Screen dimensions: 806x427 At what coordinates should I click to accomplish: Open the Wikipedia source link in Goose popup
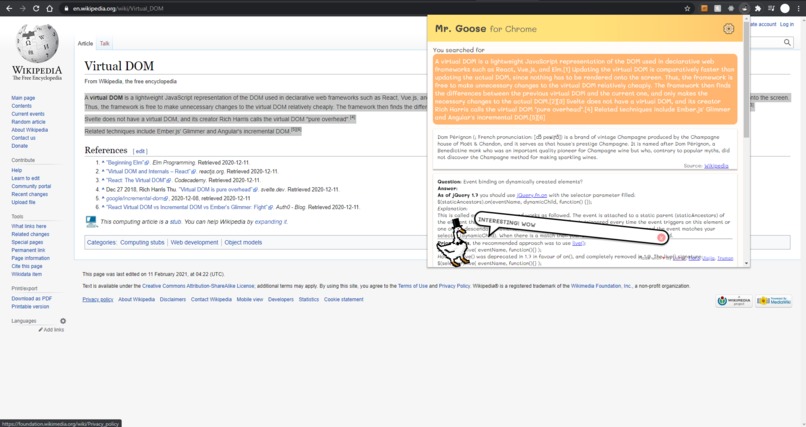pyautogui.click(x=716, y=166)
